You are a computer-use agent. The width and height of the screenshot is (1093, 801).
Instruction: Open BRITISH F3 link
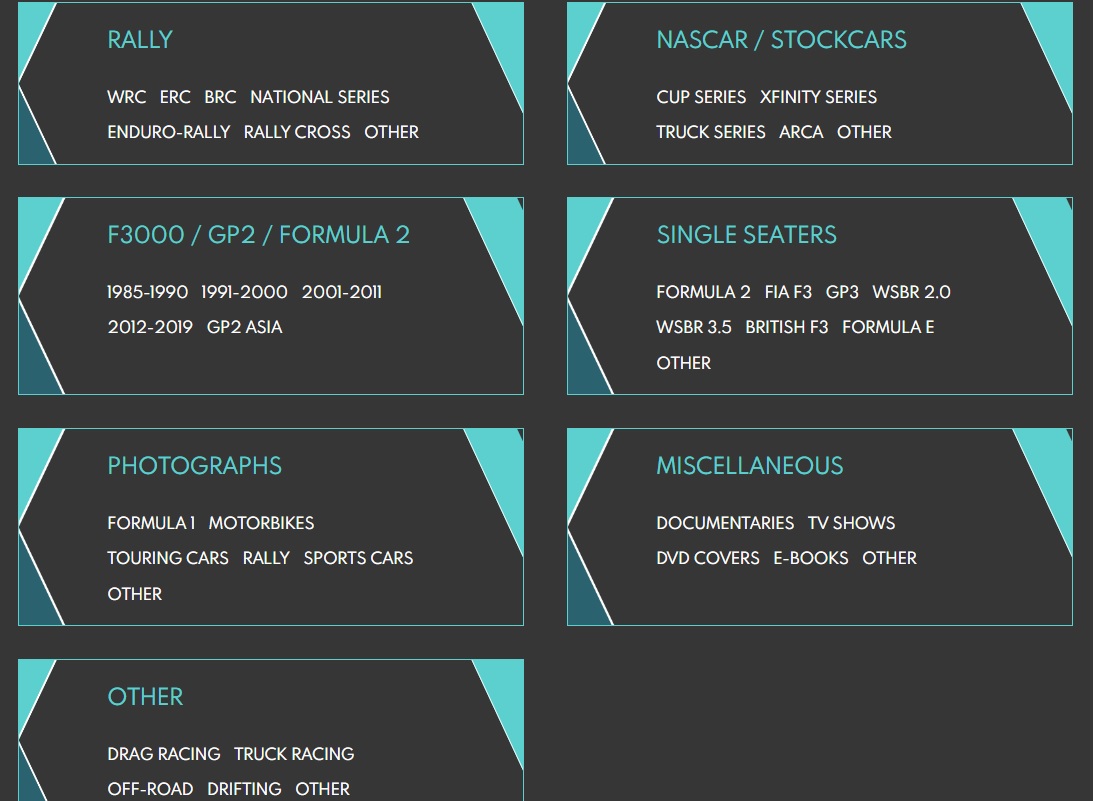[x=787, y=327]
